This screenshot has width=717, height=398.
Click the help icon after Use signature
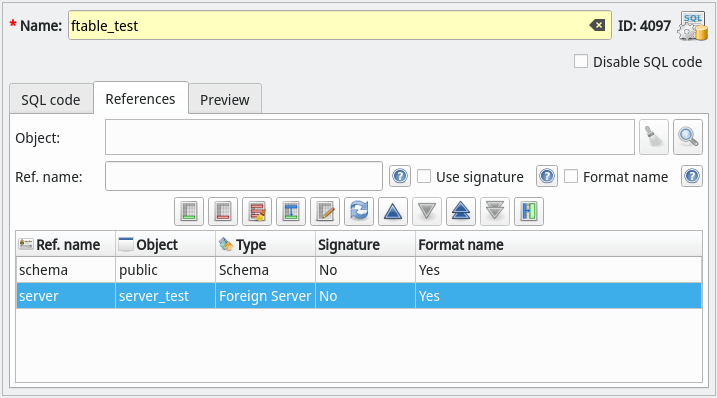point(547,176)
